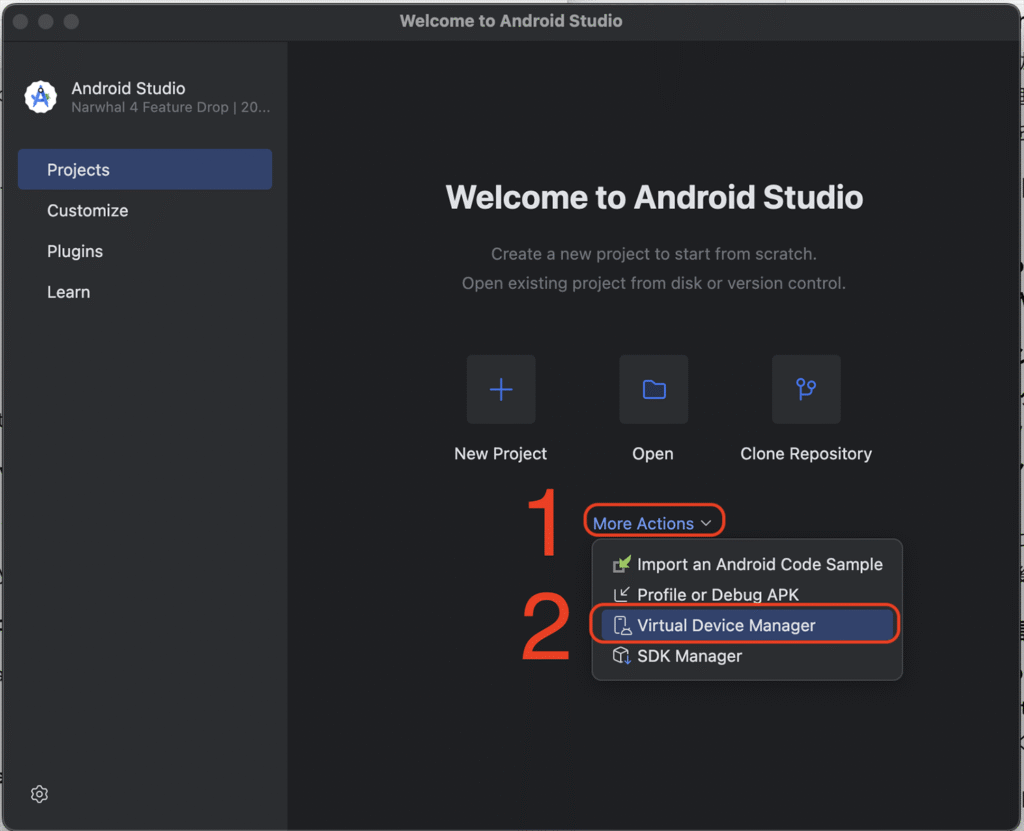Choose Import an Android Code Sample
This screenshot has height=831, width=1024.
[759, 564]
